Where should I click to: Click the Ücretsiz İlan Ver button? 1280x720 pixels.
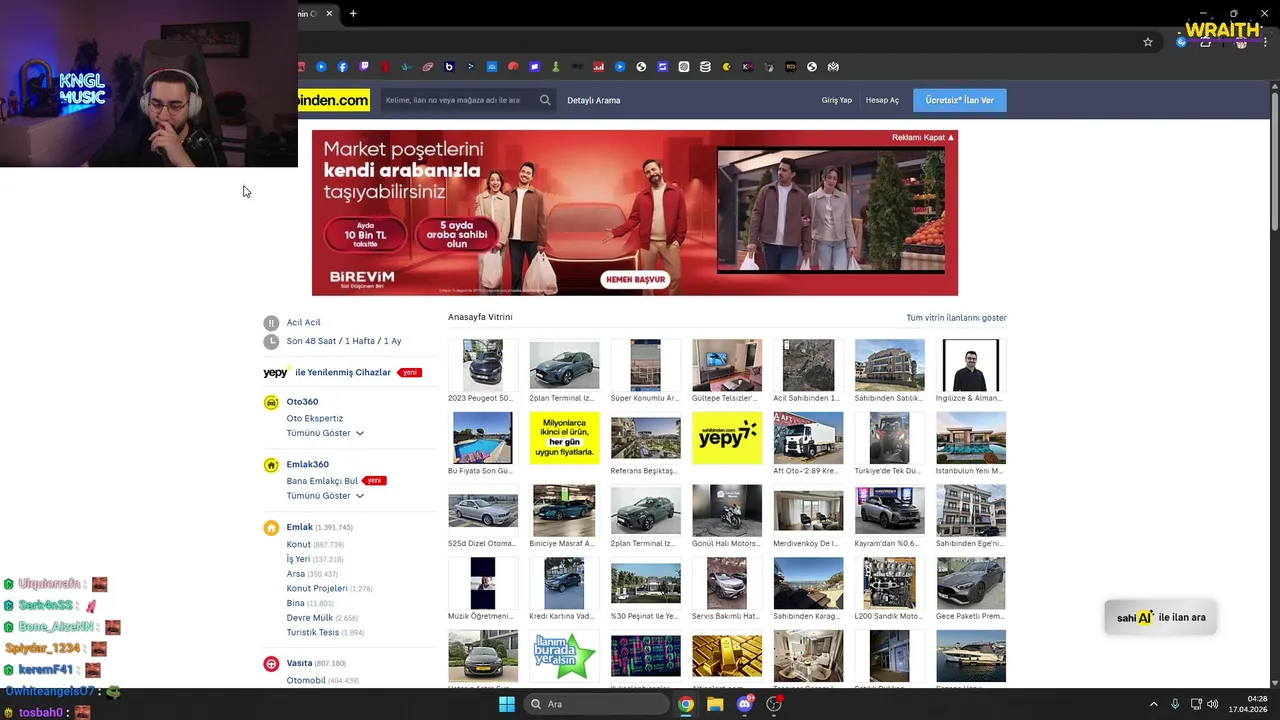(x=959, y=100)
